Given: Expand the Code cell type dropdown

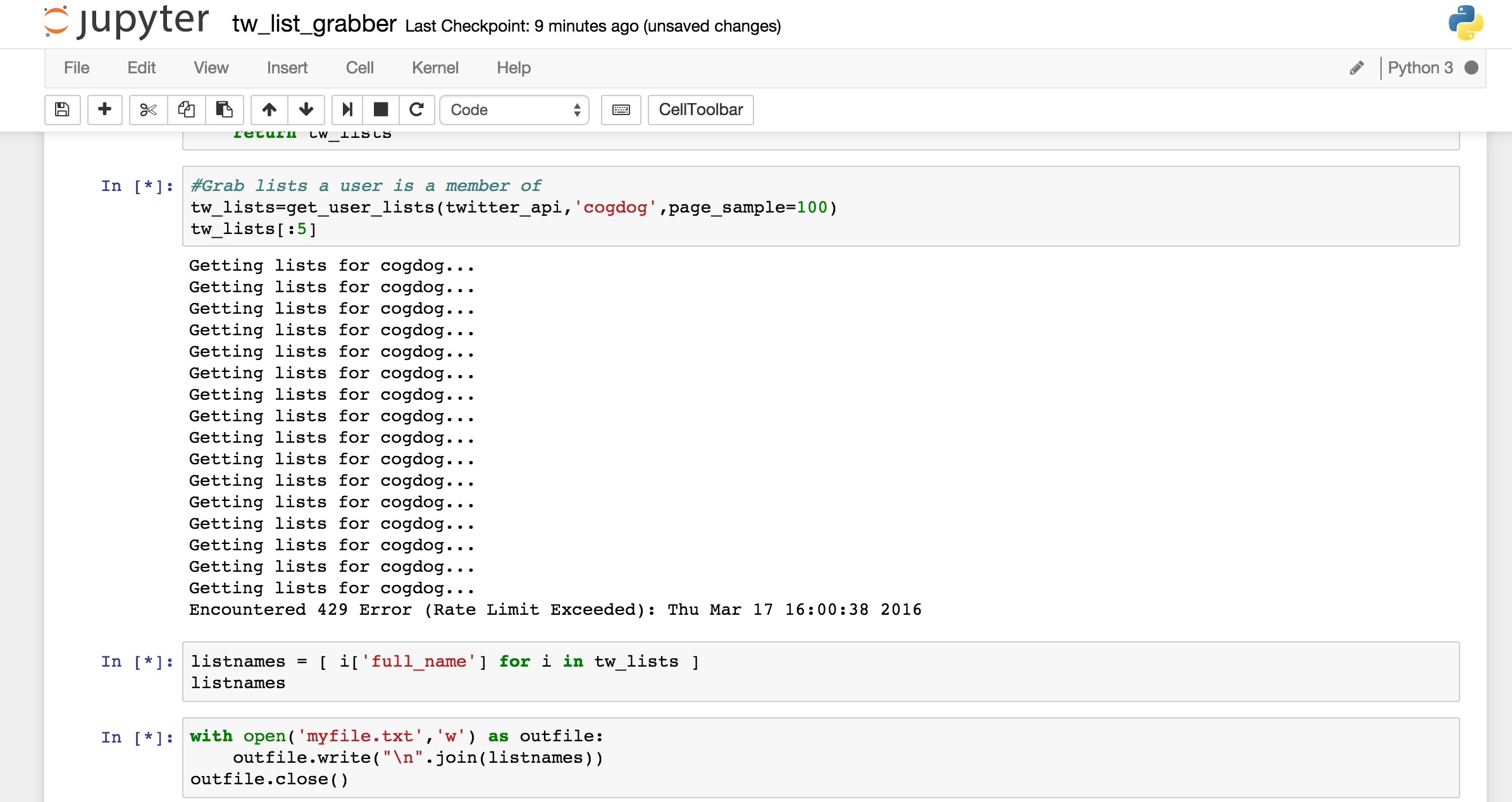Looking at the screenshot, I should pos(514,109).
